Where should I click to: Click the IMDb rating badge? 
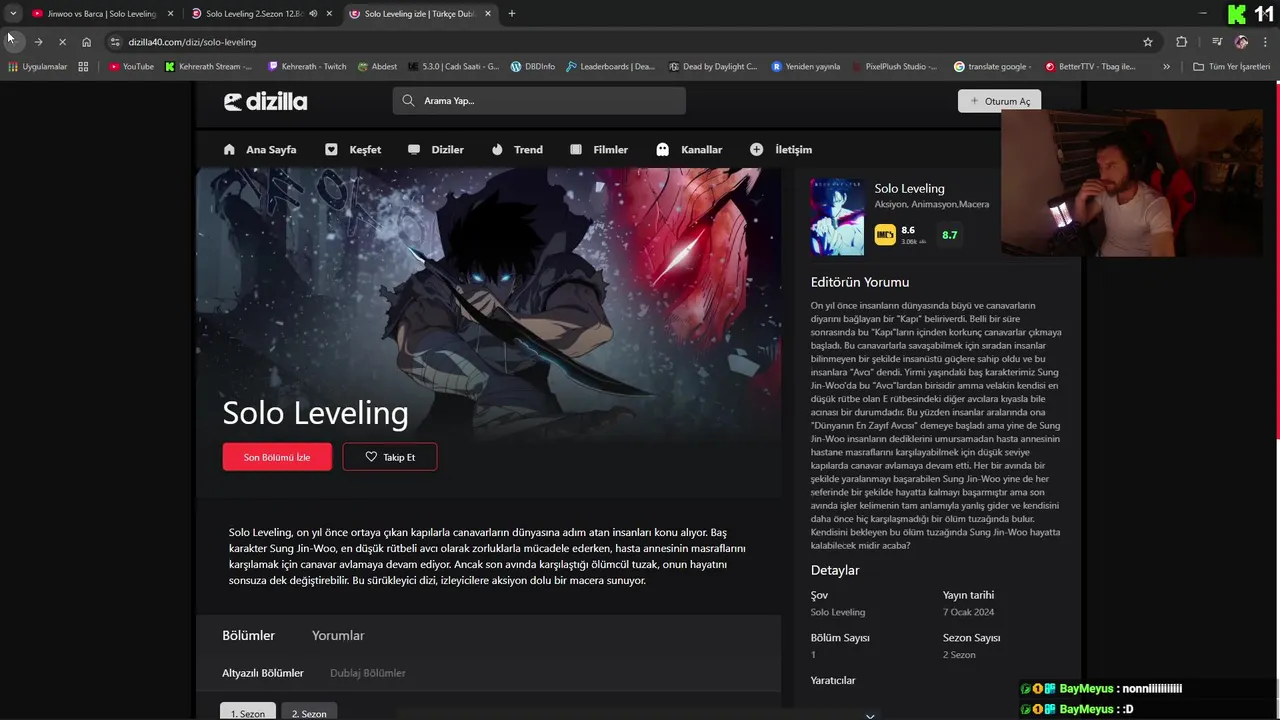pyautogui.click(x=885, y=235)
